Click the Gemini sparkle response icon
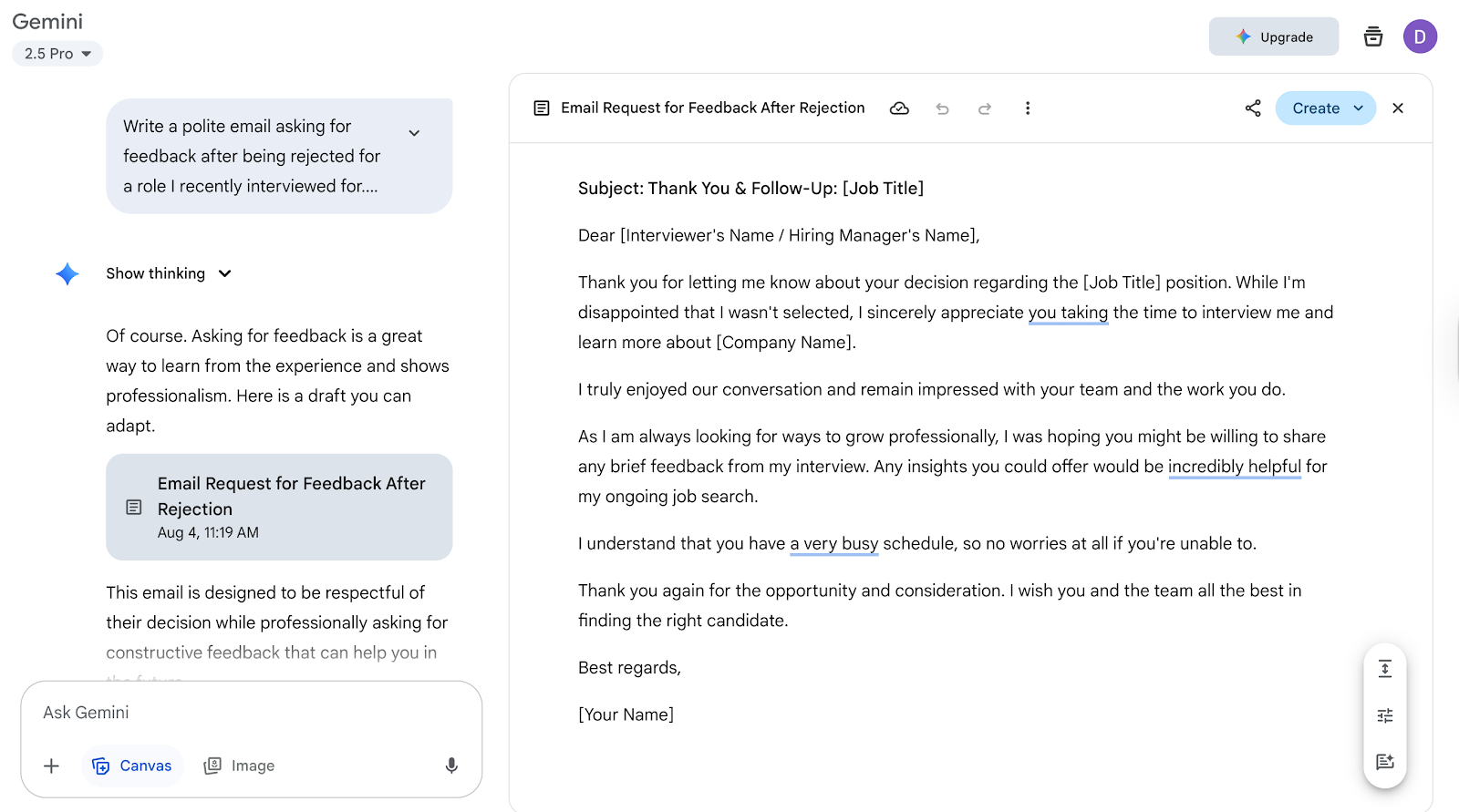Viewport: 1459px width, 812px height. point(67,273)
